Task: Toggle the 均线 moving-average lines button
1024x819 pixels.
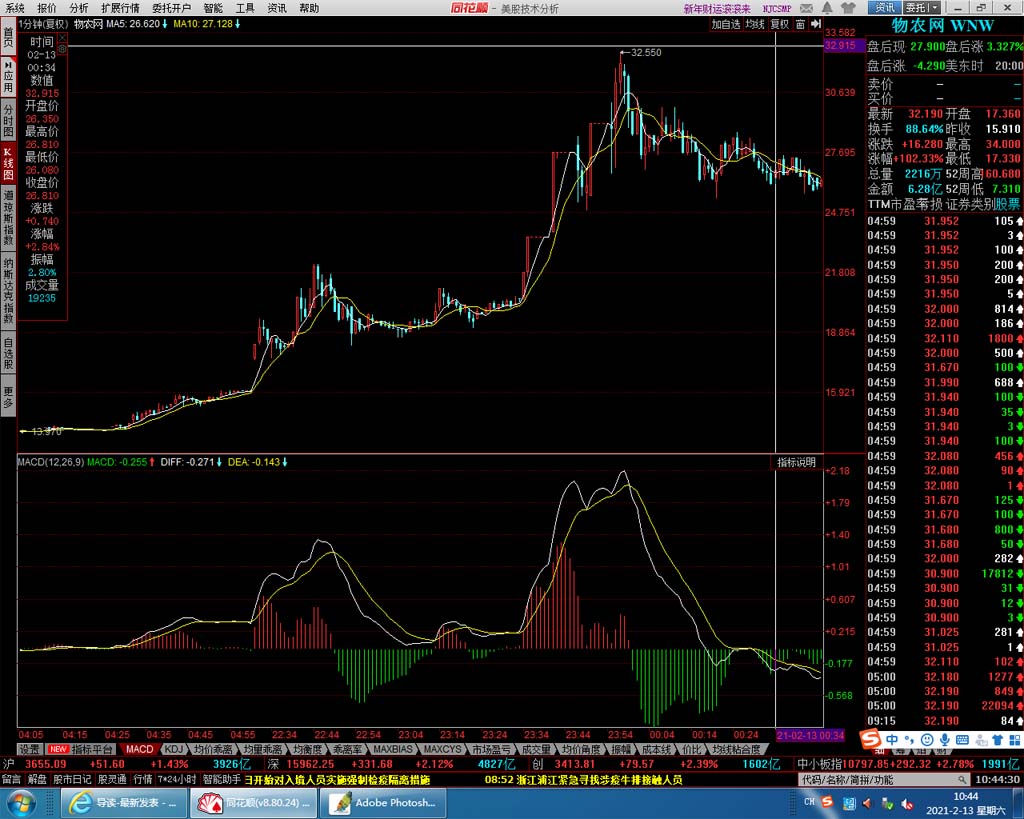Action: pos(755,24)
